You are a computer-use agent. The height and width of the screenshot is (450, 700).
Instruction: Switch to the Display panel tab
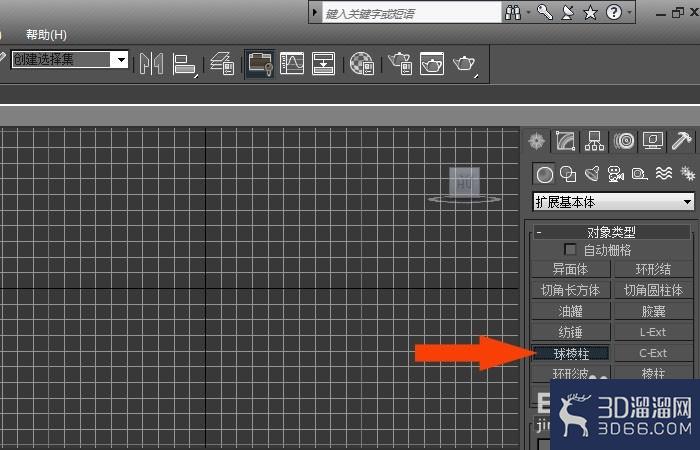(653, 141)
